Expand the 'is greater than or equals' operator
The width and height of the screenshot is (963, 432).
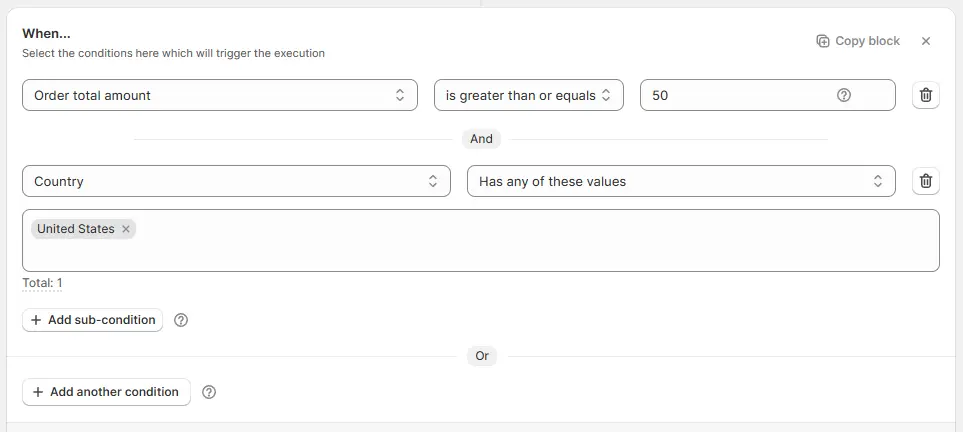point(528,95)
